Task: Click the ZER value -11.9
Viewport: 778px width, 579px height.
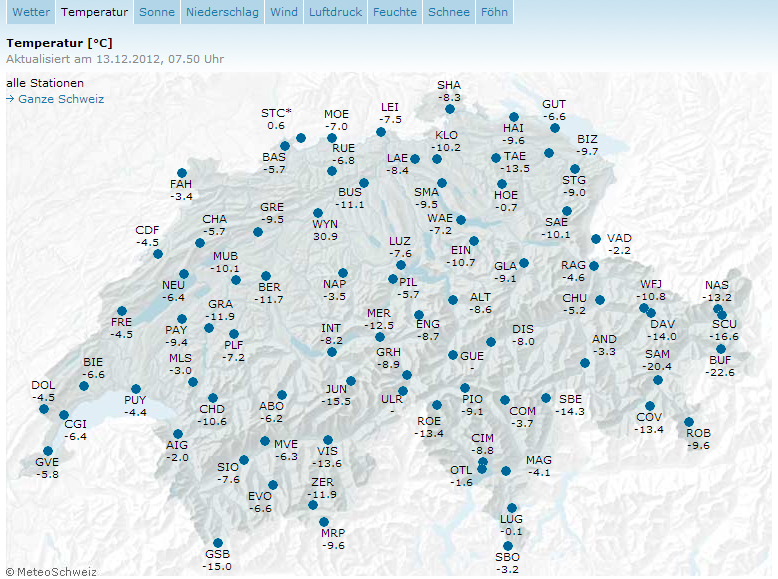Action: (x=322, y=495)
